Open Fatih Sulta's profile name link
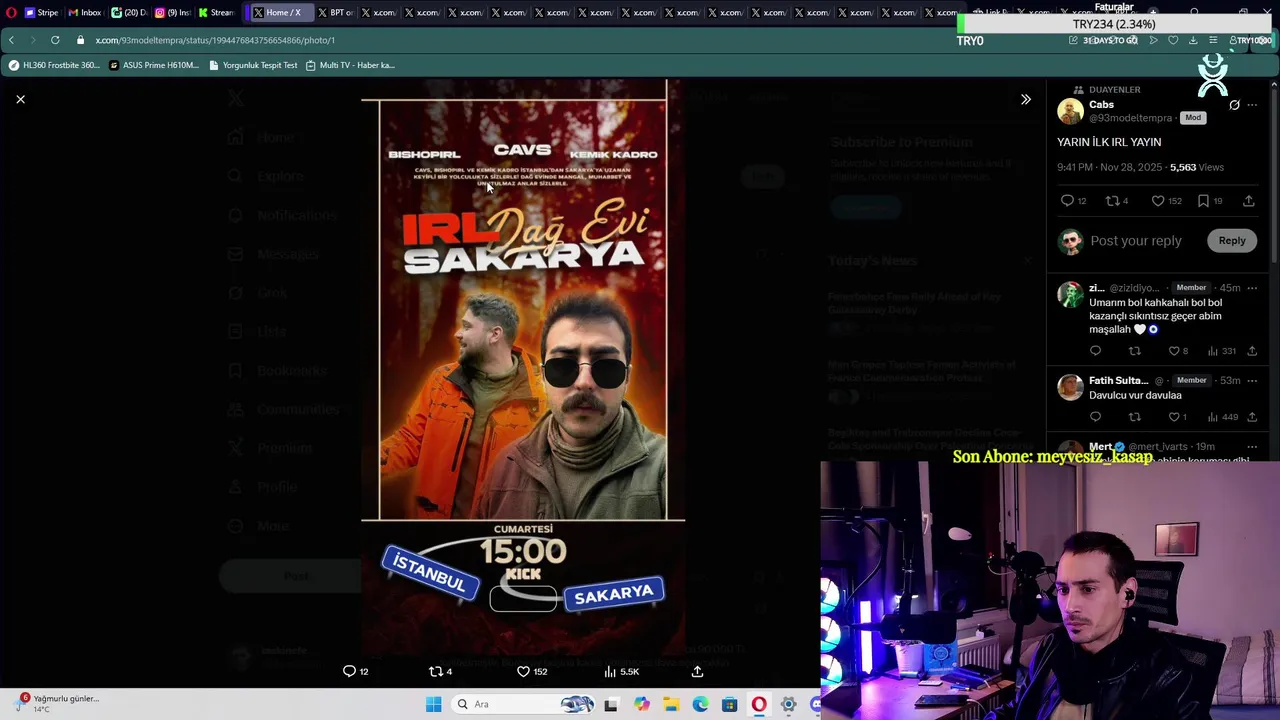Screen dimensions: 1280x720 pyautogui.click(x=1118, y=381)
